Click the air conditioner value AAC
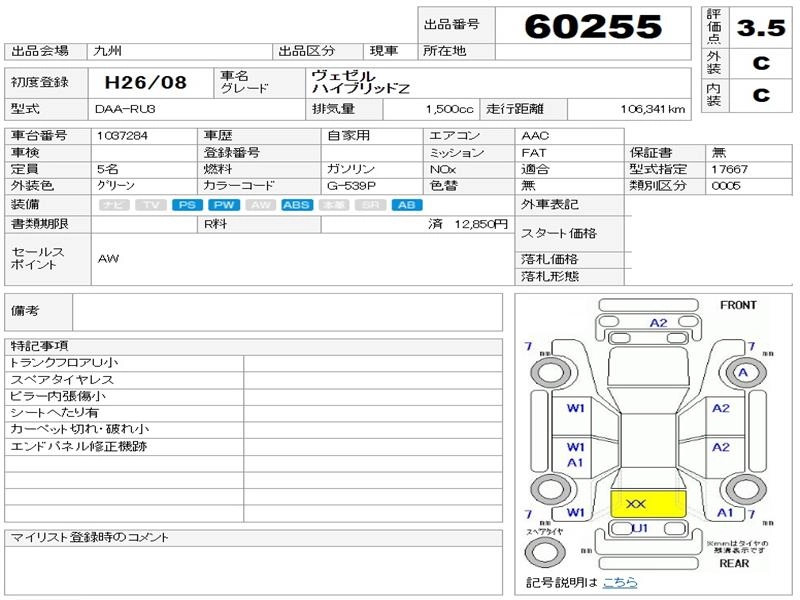The height and width of the screenshot is (600, 800). (x=535, y=136)
